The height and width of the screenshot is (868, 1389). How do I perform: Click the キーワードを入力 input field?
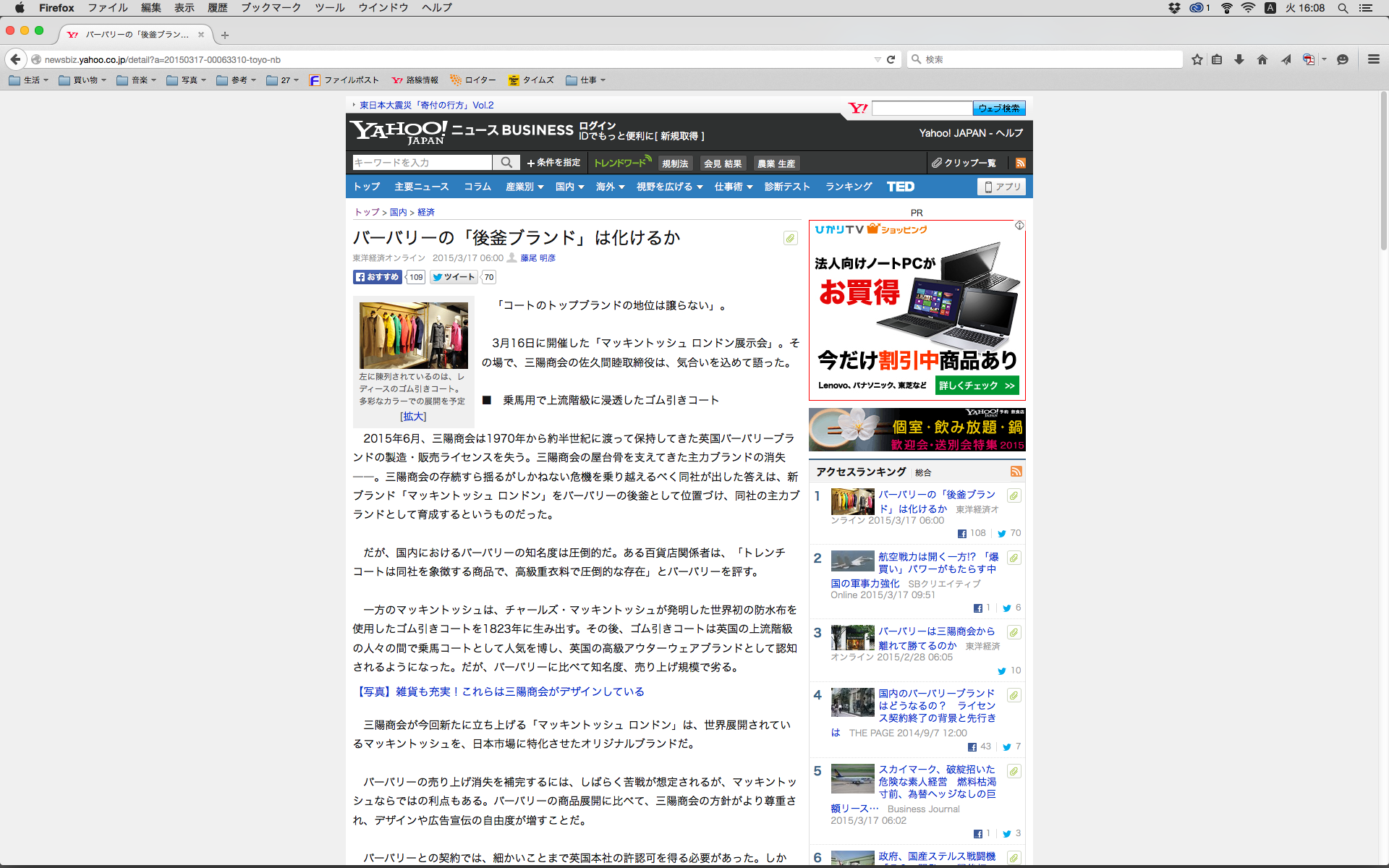(x=422, y=163)
